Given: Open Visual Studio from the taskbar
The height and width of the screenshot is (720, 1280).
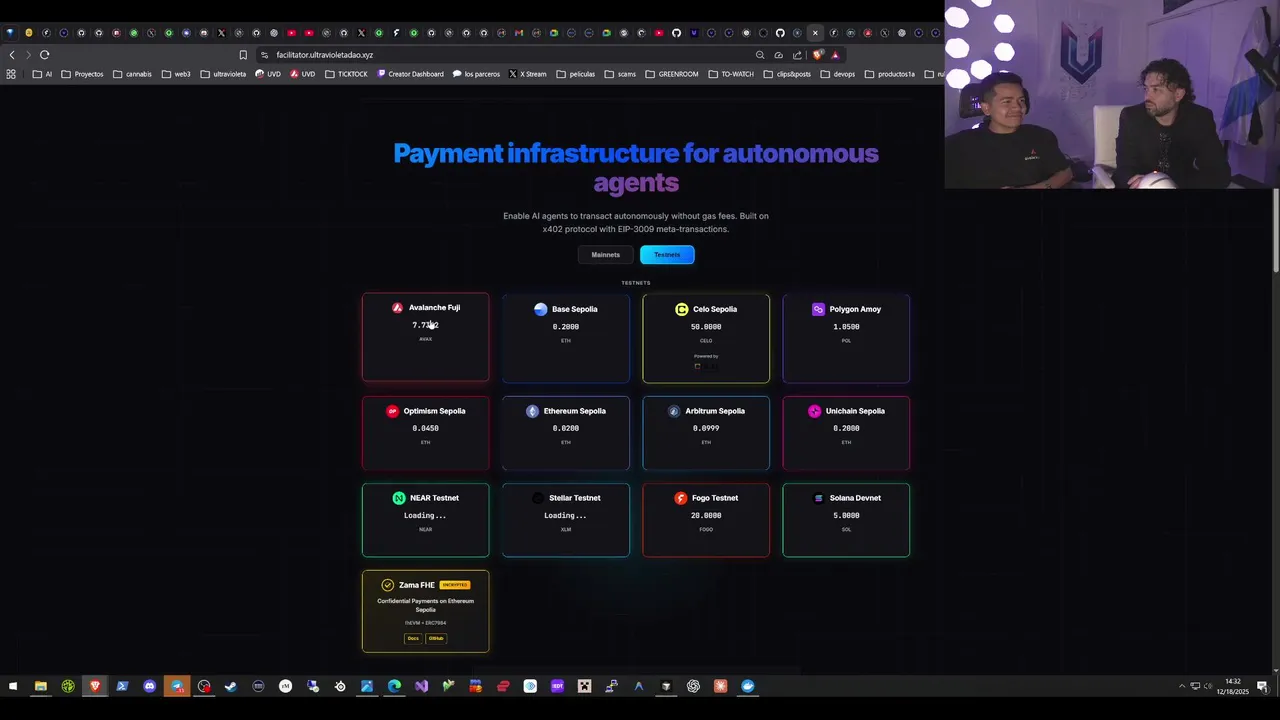Looking at the screenshot, I should [421, 686].
